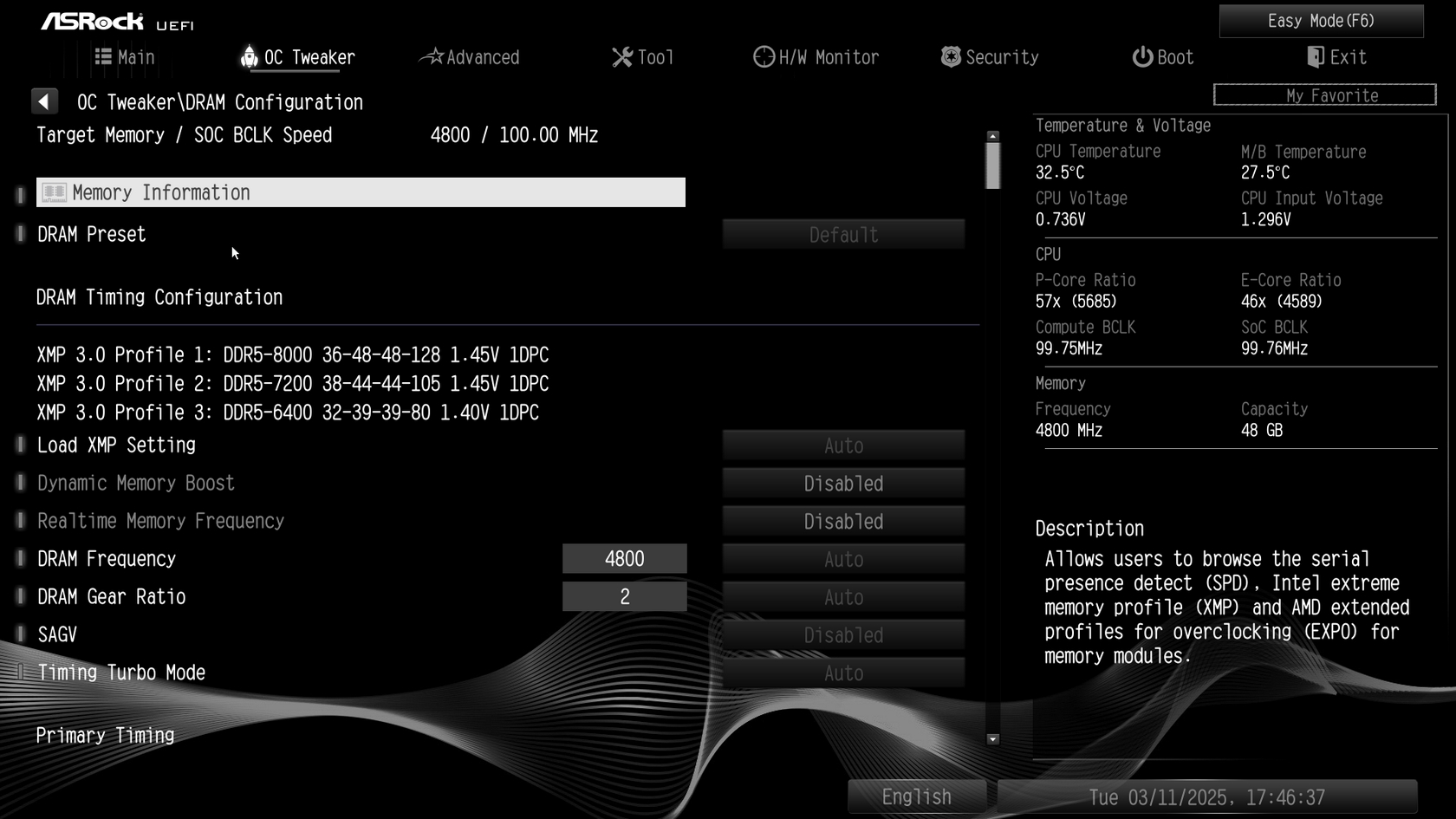1456x819 pixels.
Task: Click the CPU Temperature 32.5°C reading
Action: [1060, 172]
